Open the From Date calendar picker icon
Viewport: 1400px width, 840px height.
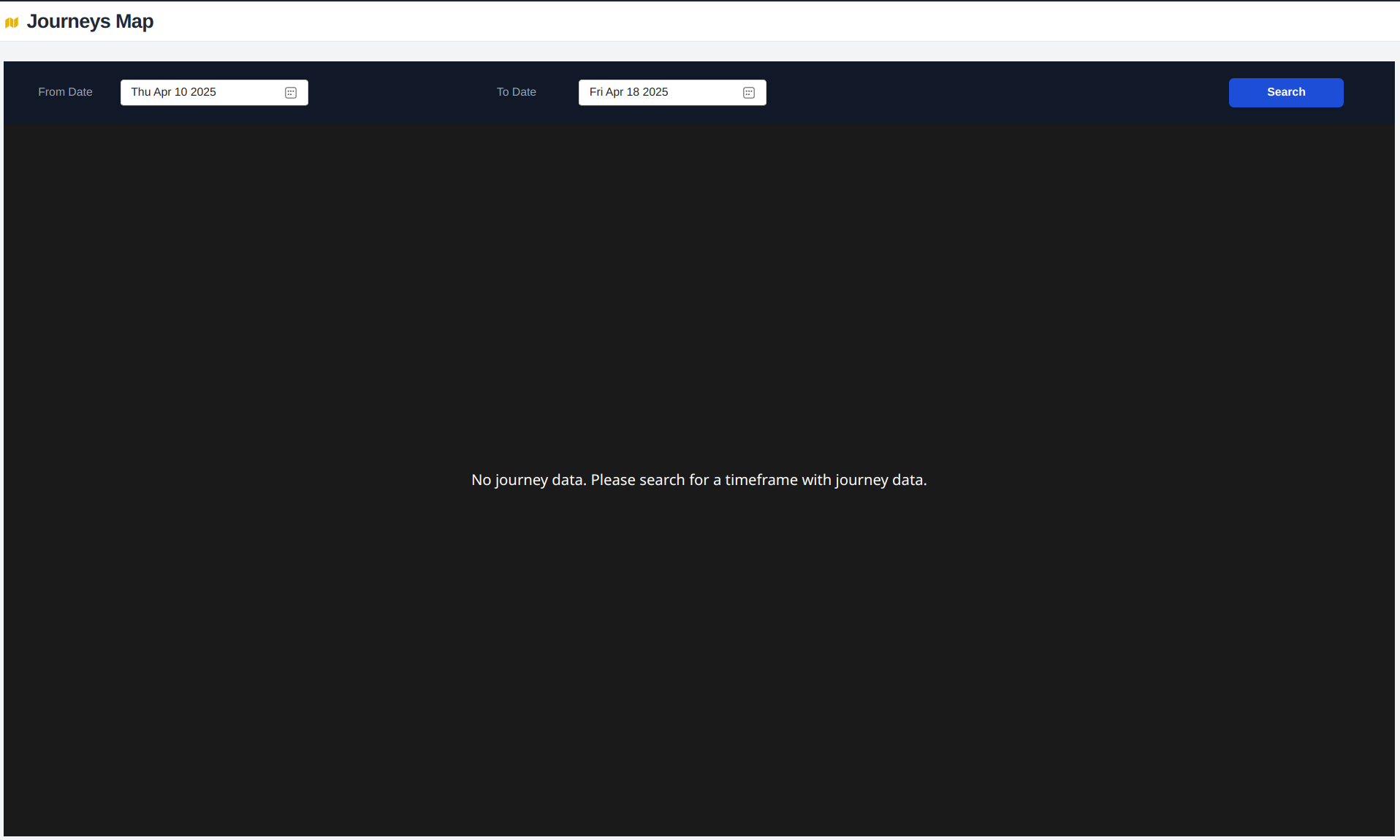[290, 93]
